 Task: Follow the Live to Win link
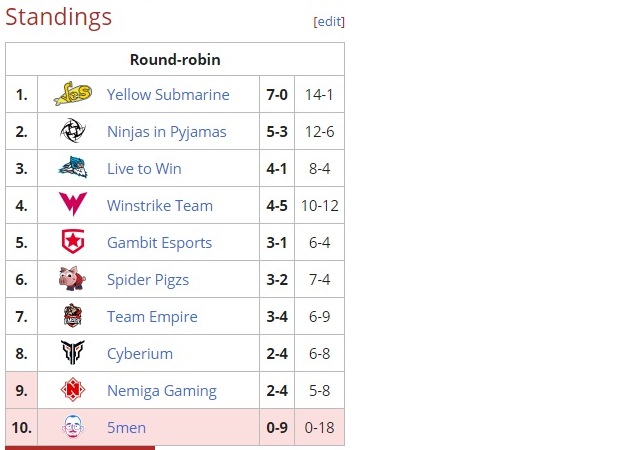144,169
